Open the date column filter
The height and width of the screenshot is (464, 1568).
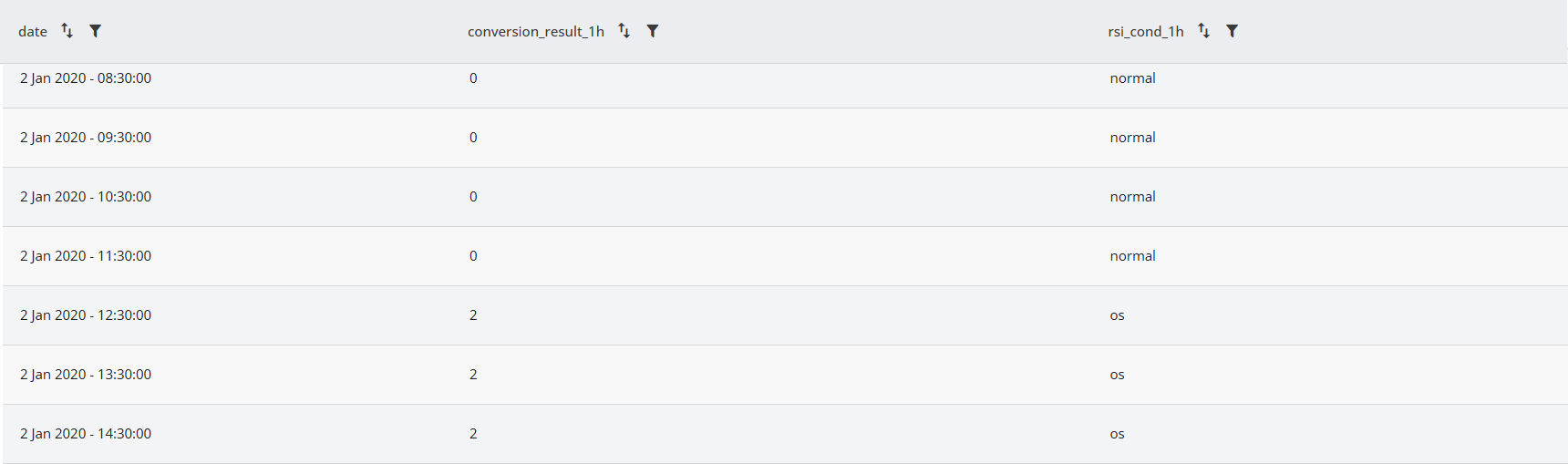(x=95, y=31)
